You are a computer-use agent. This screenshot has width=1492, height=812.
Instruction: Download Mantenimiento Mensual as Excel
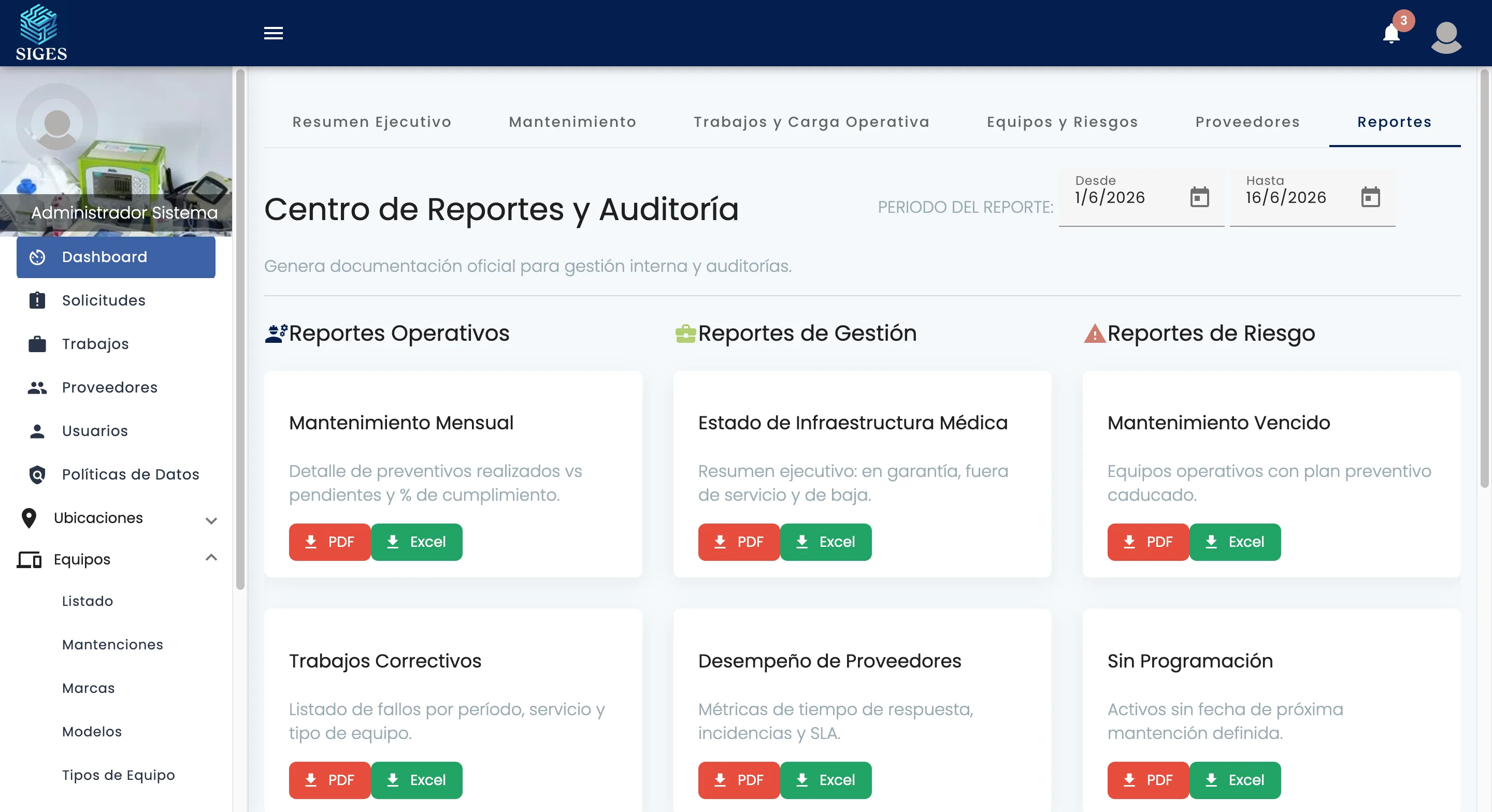pyautogui.click(x=417, y=542)
